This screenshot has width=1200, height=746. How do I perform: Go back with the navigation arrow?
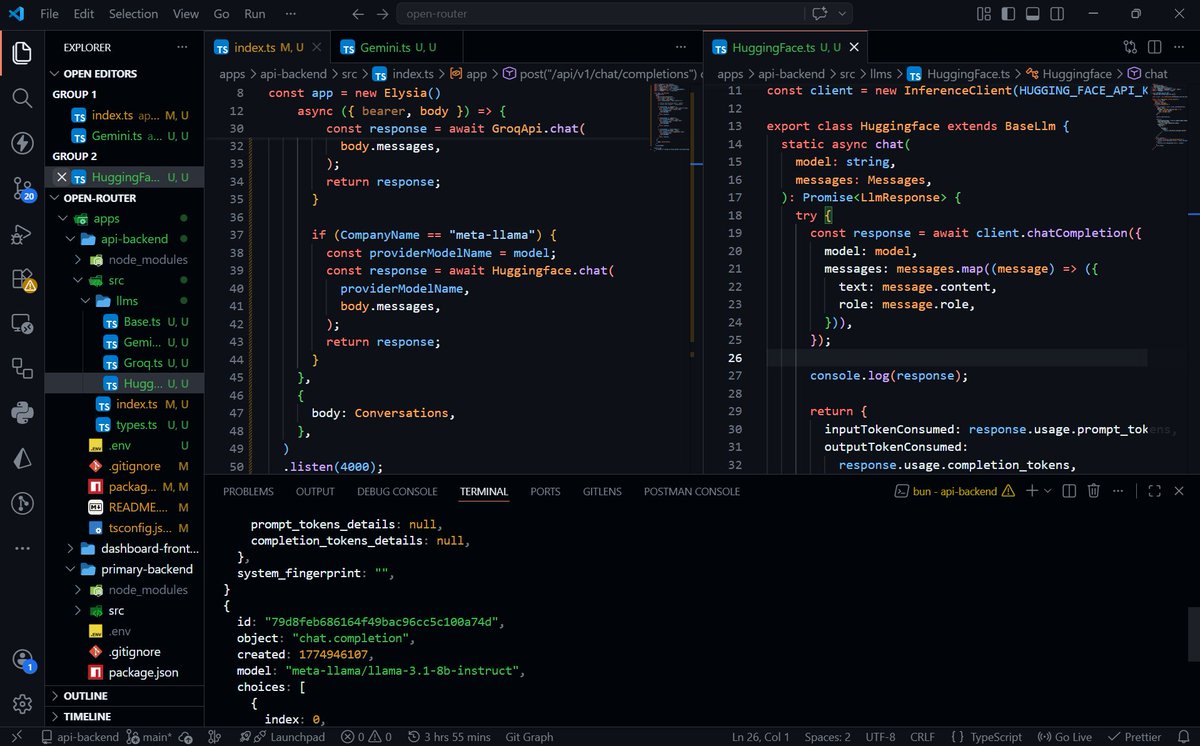pyautogui.click(x=358, y=14)
